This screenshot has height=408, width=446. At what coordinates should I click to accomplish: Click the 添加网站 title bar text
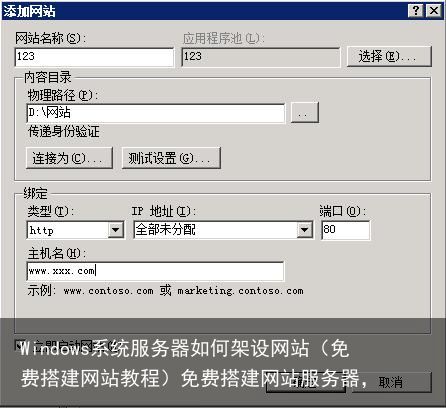(29, 11)
